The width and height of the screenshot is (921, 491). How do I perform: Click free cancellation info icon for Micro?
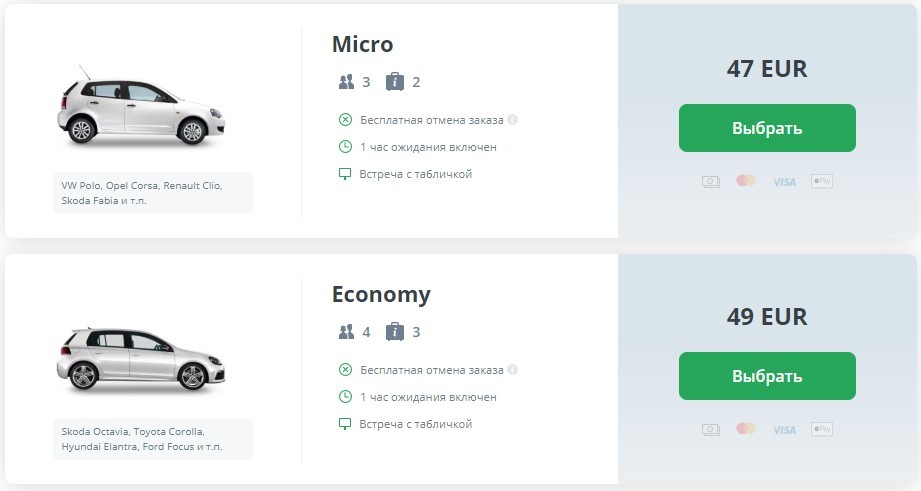click(512, 120)
